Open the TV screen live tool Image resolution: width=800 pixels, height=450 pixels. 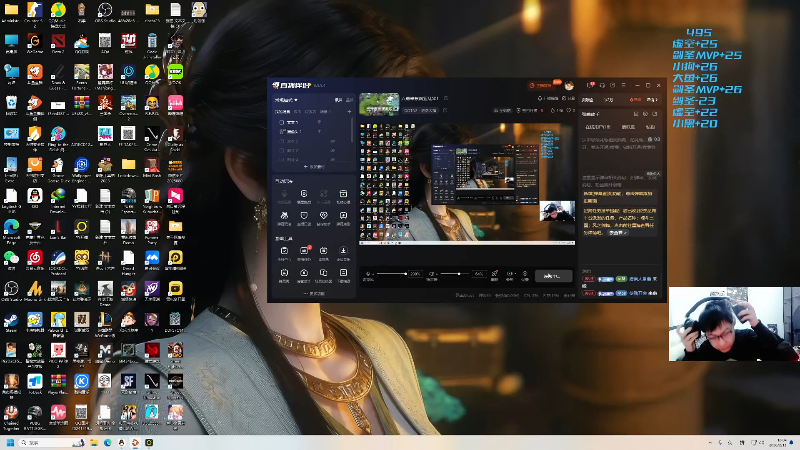pyautogui.click(x=323, y=253)
